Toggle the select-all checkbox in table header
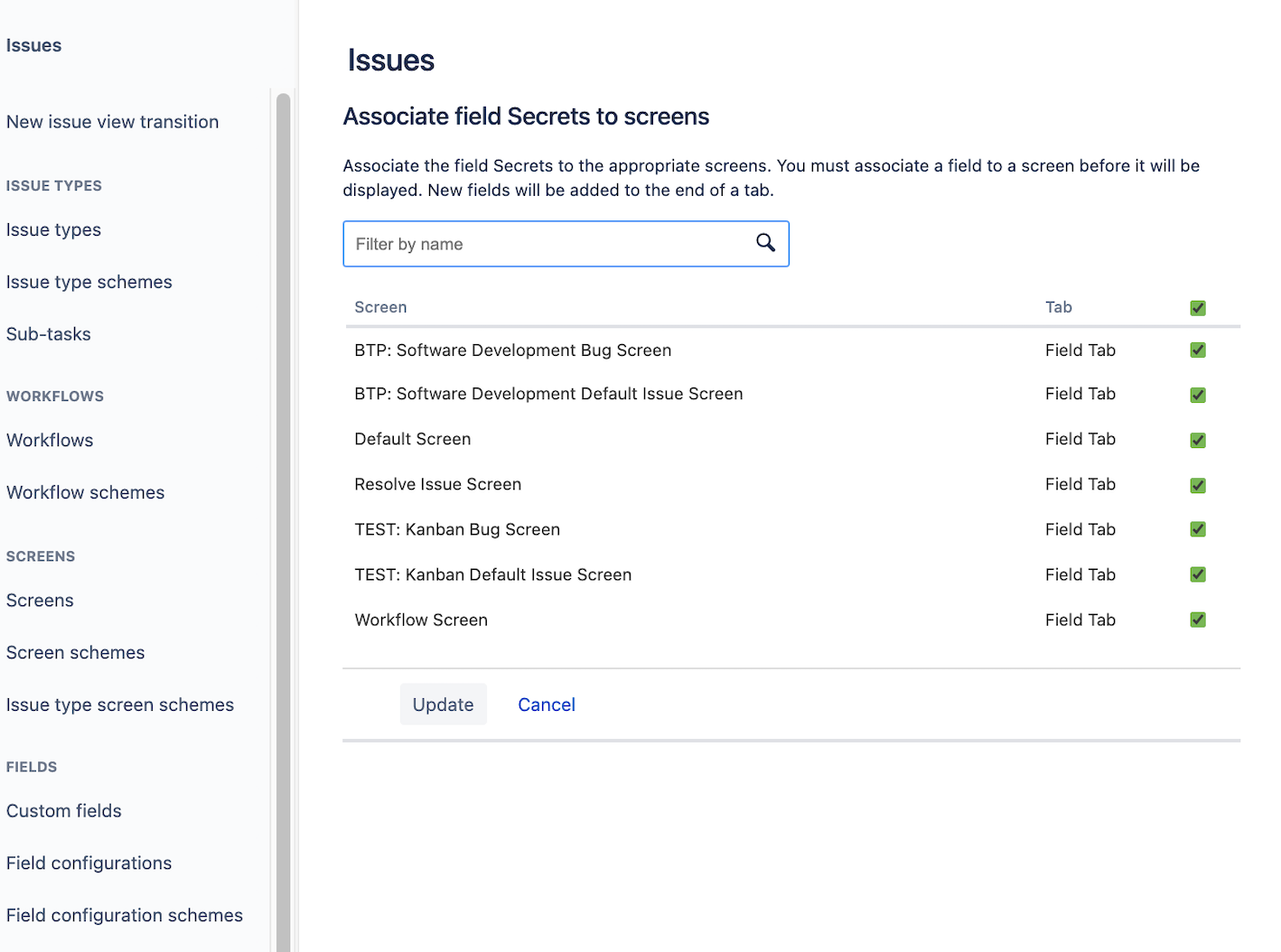 coord(1198,308)
